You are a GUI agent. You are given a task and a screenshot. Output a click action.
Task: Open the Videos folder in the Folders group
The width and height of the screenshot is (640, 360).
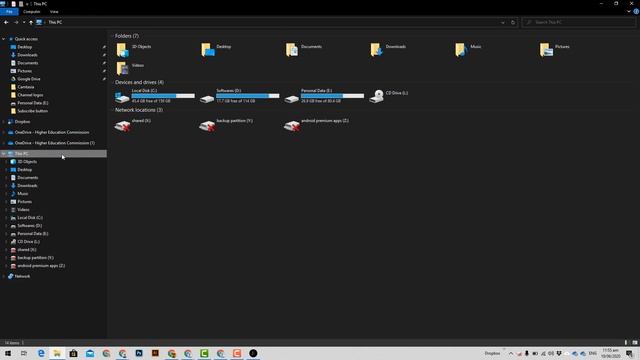point(130,68)
